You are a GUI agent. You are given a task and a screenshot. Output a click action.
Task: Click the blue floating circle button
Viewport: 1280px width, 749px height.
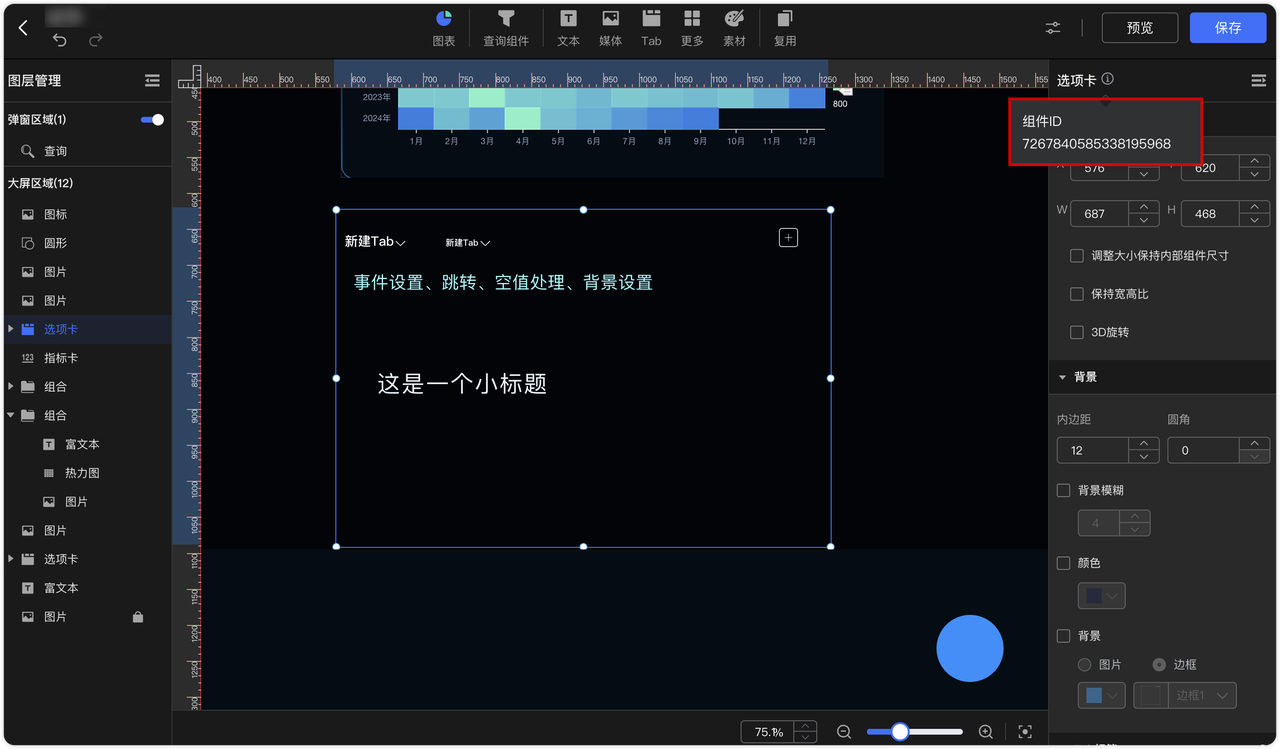coord(970,648)
